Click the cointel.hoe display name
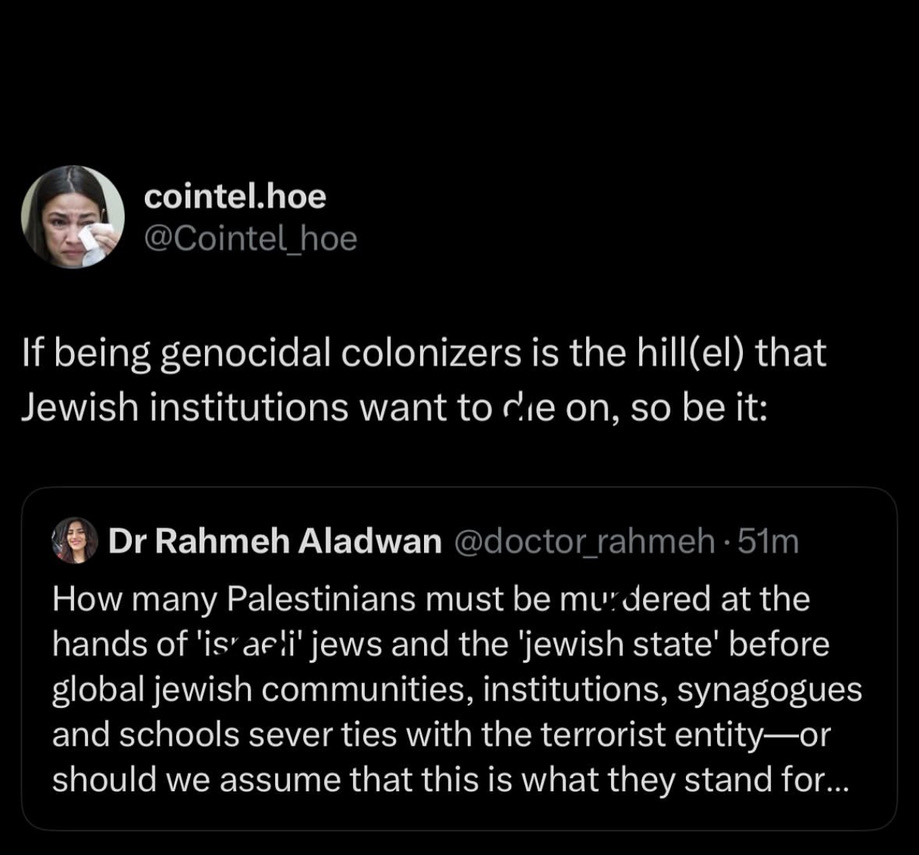919x855 pixels. click(235, 197)
